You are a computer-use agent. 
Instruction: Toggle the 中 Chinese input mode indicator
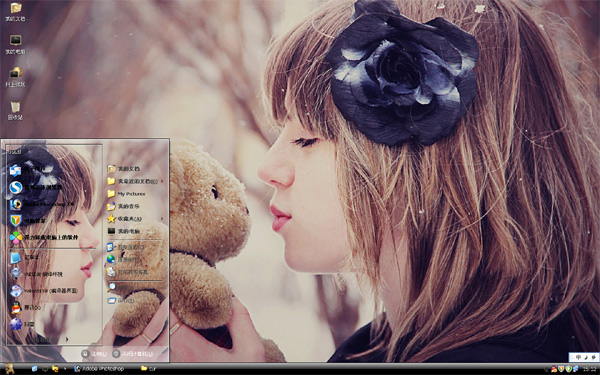point(578,357)
